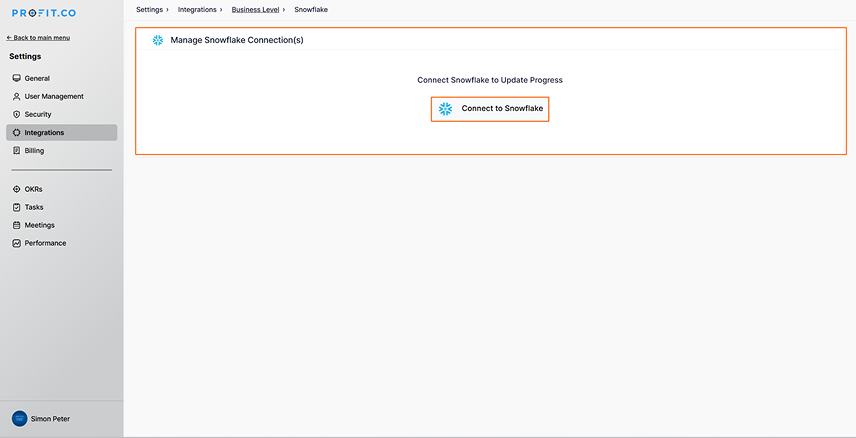Click Business Level breadcrumb

tap(255, 9)
